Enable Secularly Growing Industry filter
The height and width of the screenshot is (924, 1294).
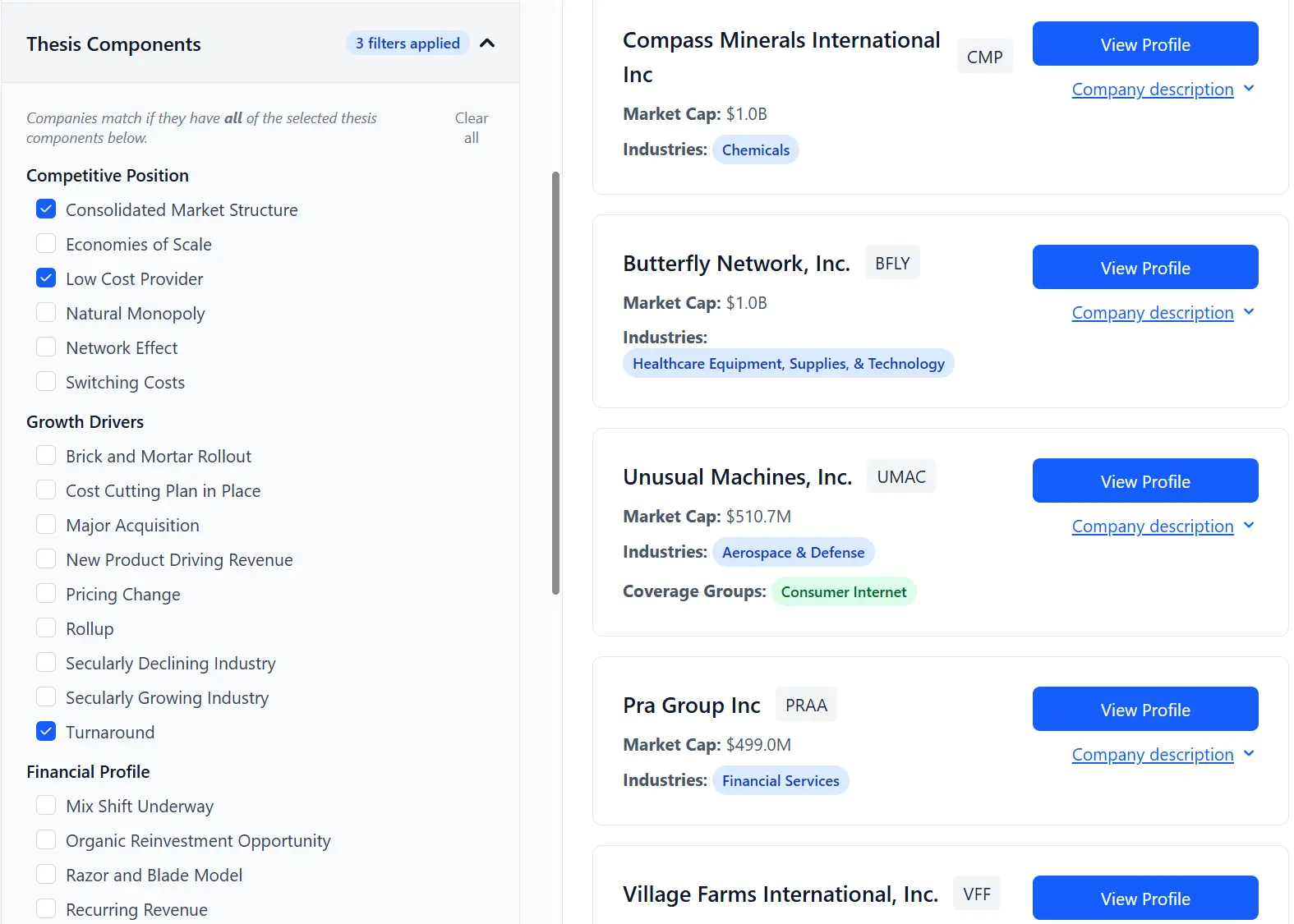pos(46,696)
